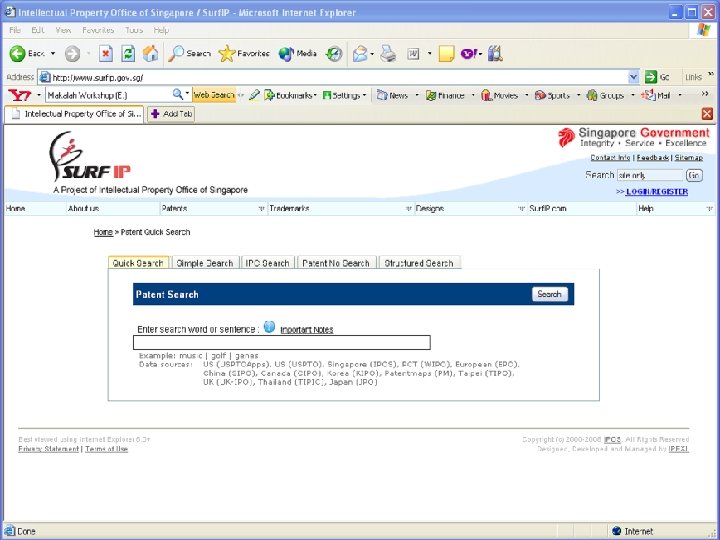The image size is (720, 540).
Task: Expand the Help navigation menu
Action: click(x=709, y=208)
